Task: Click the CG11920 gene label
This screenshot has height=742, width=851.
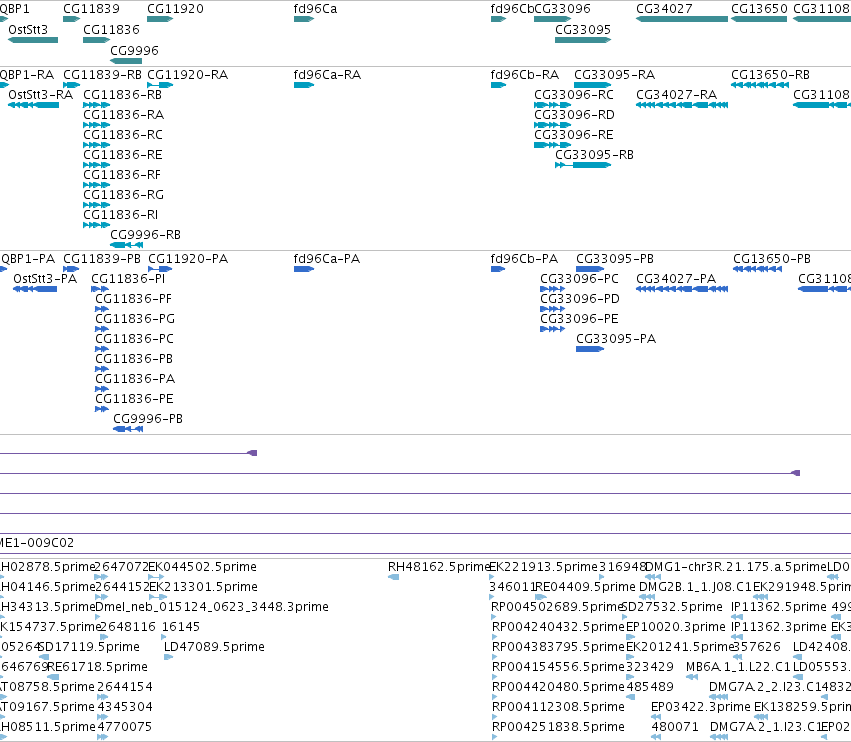Action: coord(175,9)
